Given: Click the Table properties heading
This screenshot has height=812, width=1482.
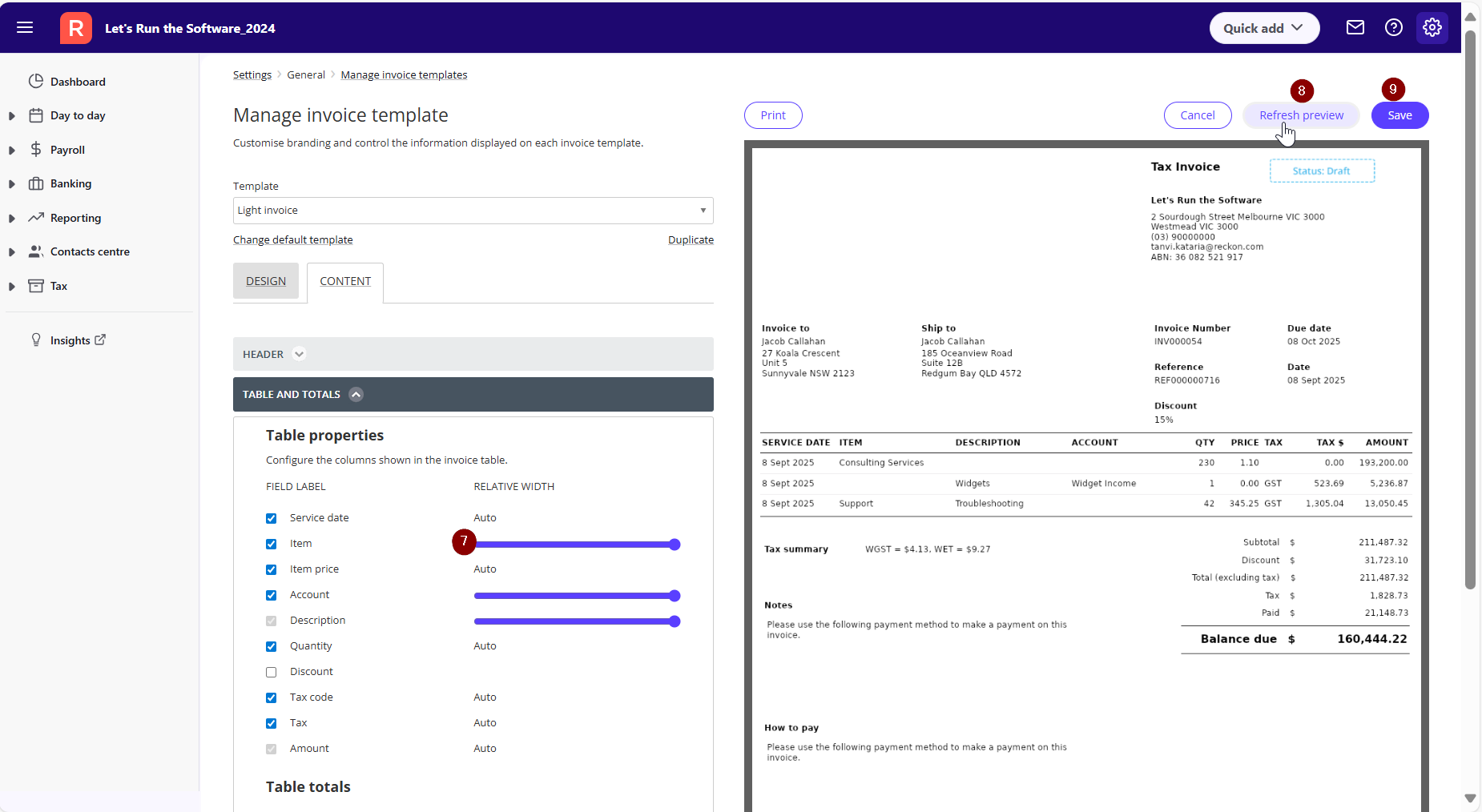Looking at the screenshot, I should 324,436.
